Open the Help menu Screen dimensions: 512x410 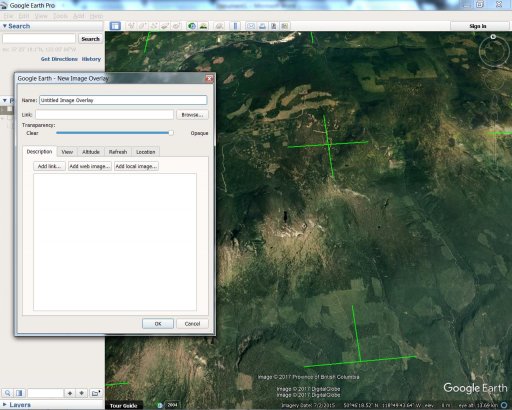coord(96,16)
